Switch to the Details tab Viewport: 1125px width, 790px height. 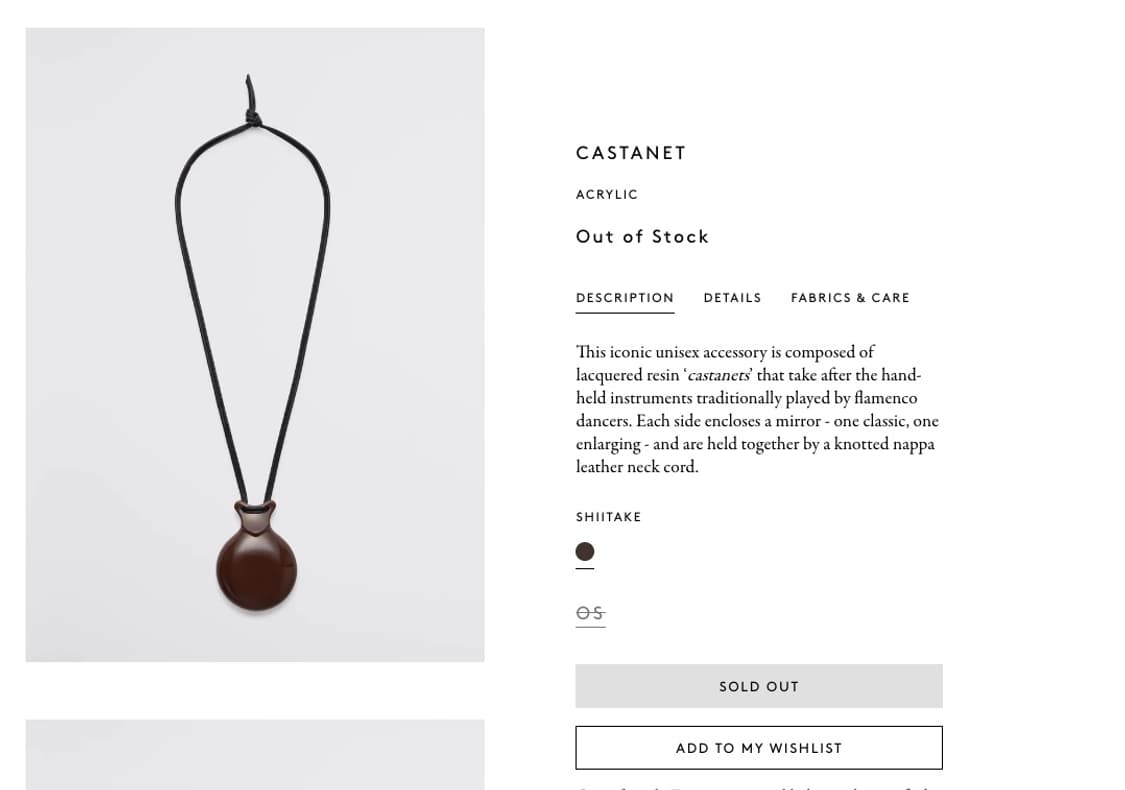[x=733, y=298]
